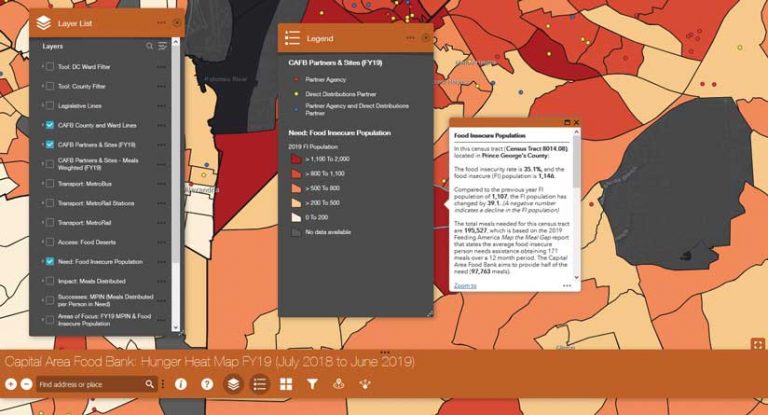Click the 'No data available' legend swatch
This screenshot has width=768, height=415.
pyautogui.click(x=296, y=232)
